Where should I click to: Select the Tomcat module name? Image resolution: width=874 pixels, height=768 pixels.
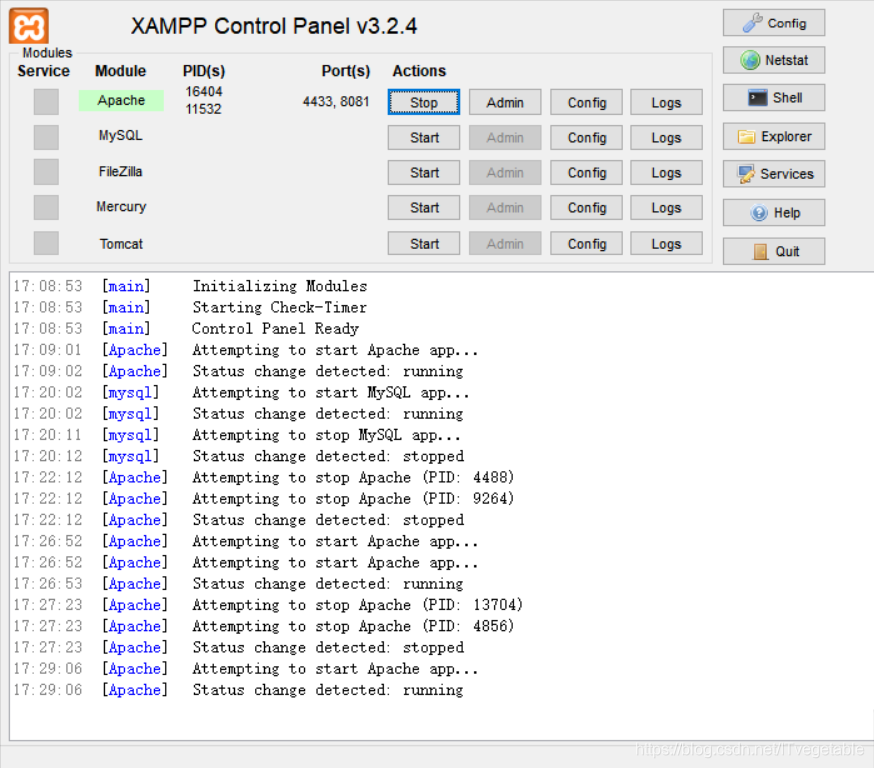121,244
